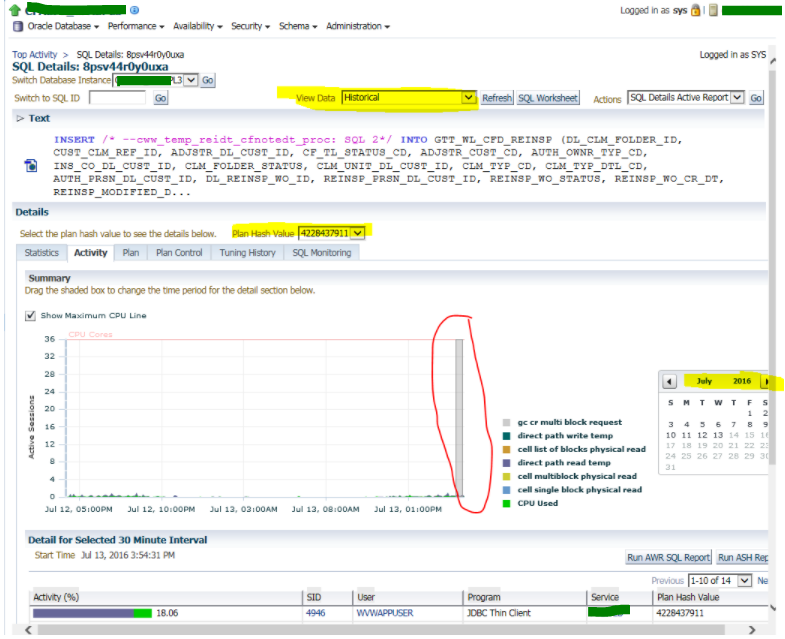Screen dimensions: 785x639
Task: Click the shaded time-period box in chart
Action: click(459, 418)
